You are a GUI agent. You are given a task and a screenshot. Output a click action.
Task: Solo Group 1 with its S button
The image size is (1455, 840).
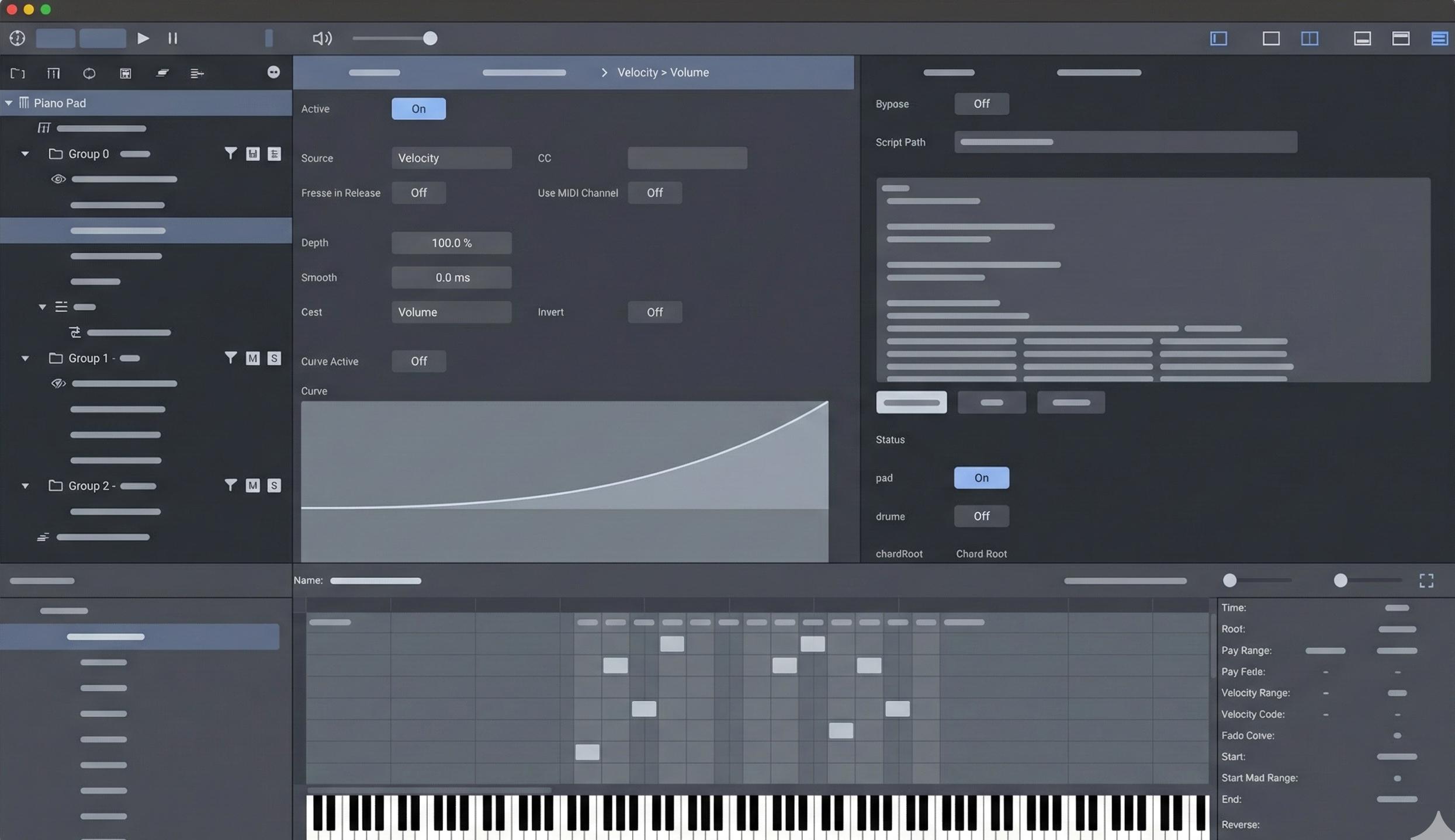274,357
